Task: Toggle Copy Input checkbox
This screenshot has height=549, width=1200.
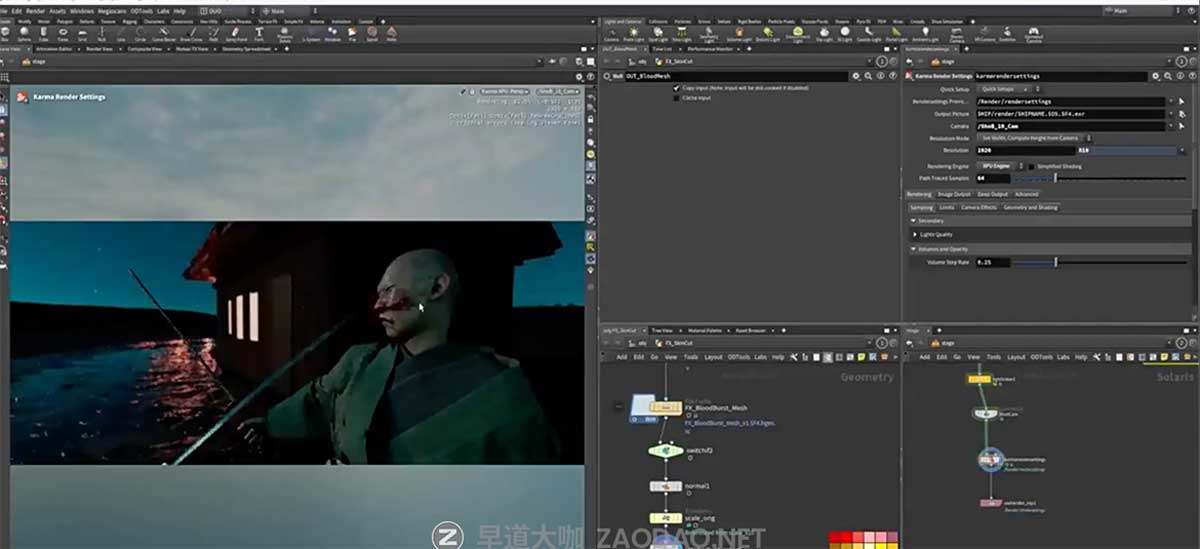Action: [676, 88]
